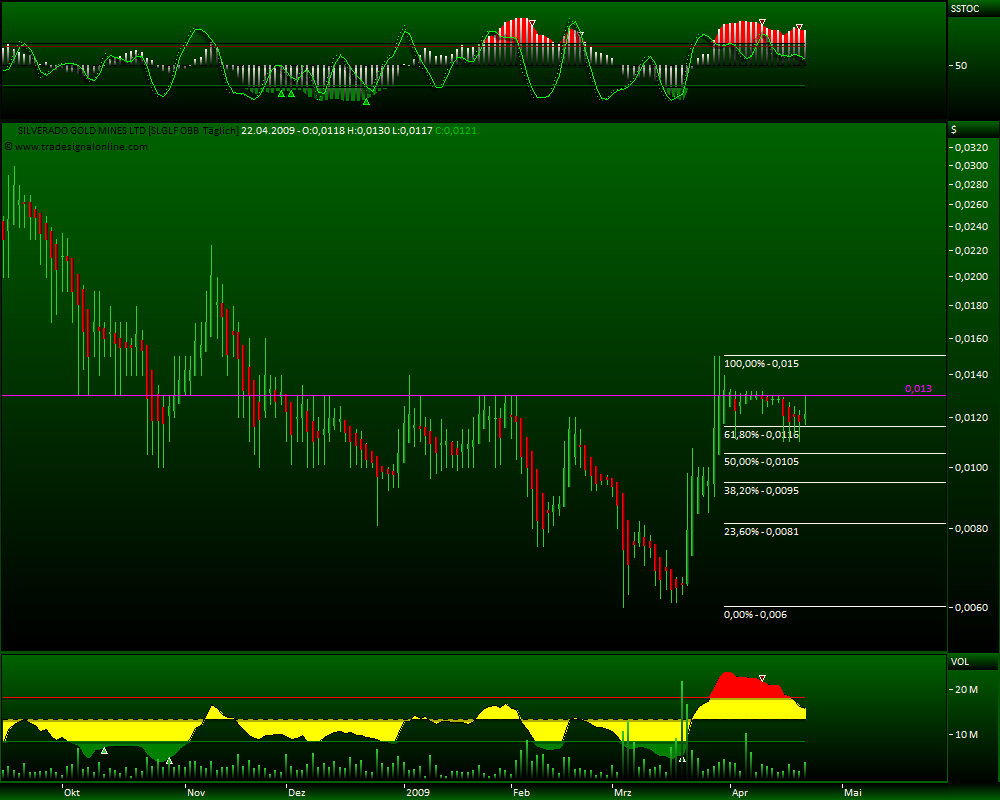Click the $ currency label on price axis
This screenshot has width=1000, height=800.
(954, 130)
